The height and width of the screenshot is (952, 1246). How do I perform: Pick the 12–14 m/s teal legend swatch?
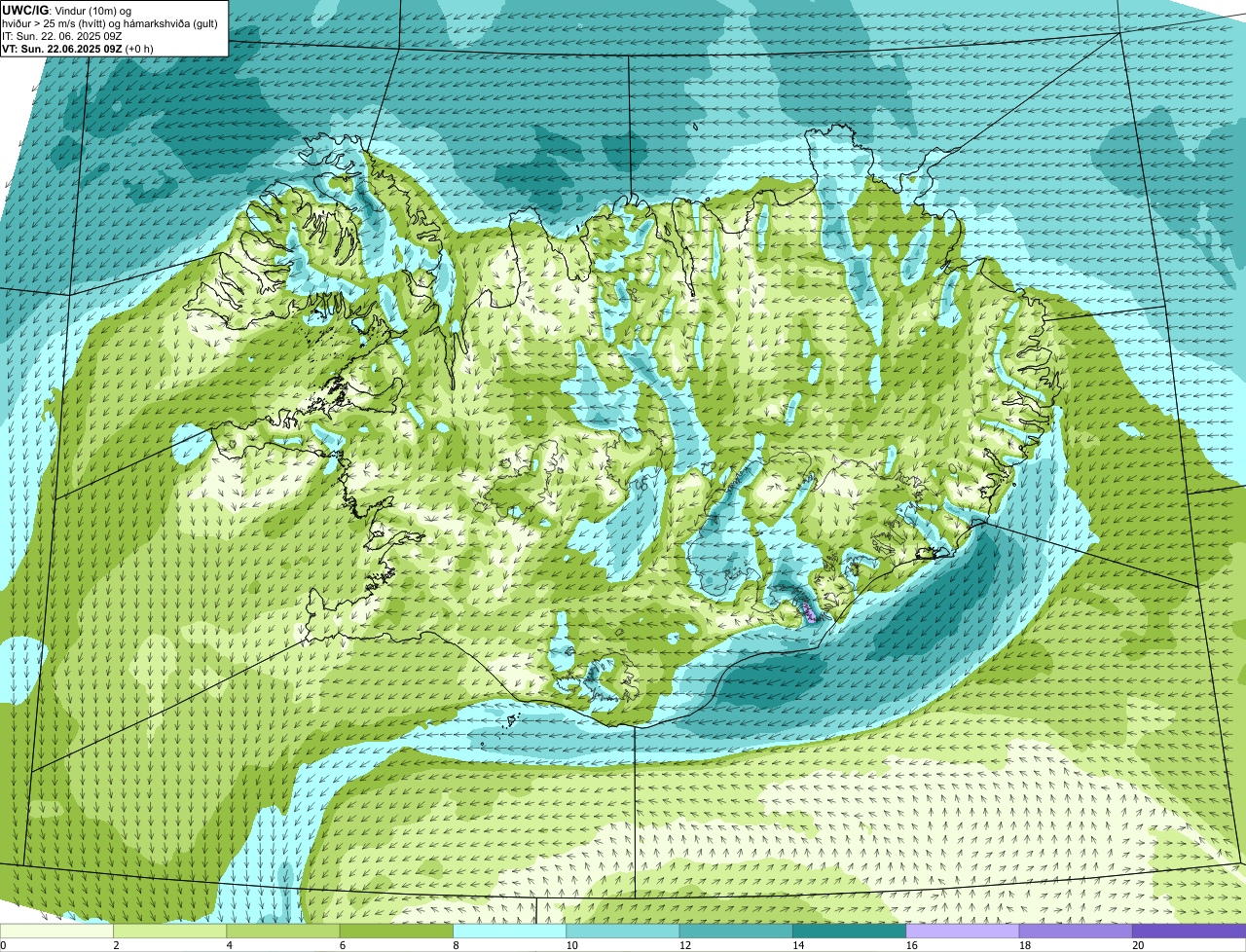click(736, 931)
